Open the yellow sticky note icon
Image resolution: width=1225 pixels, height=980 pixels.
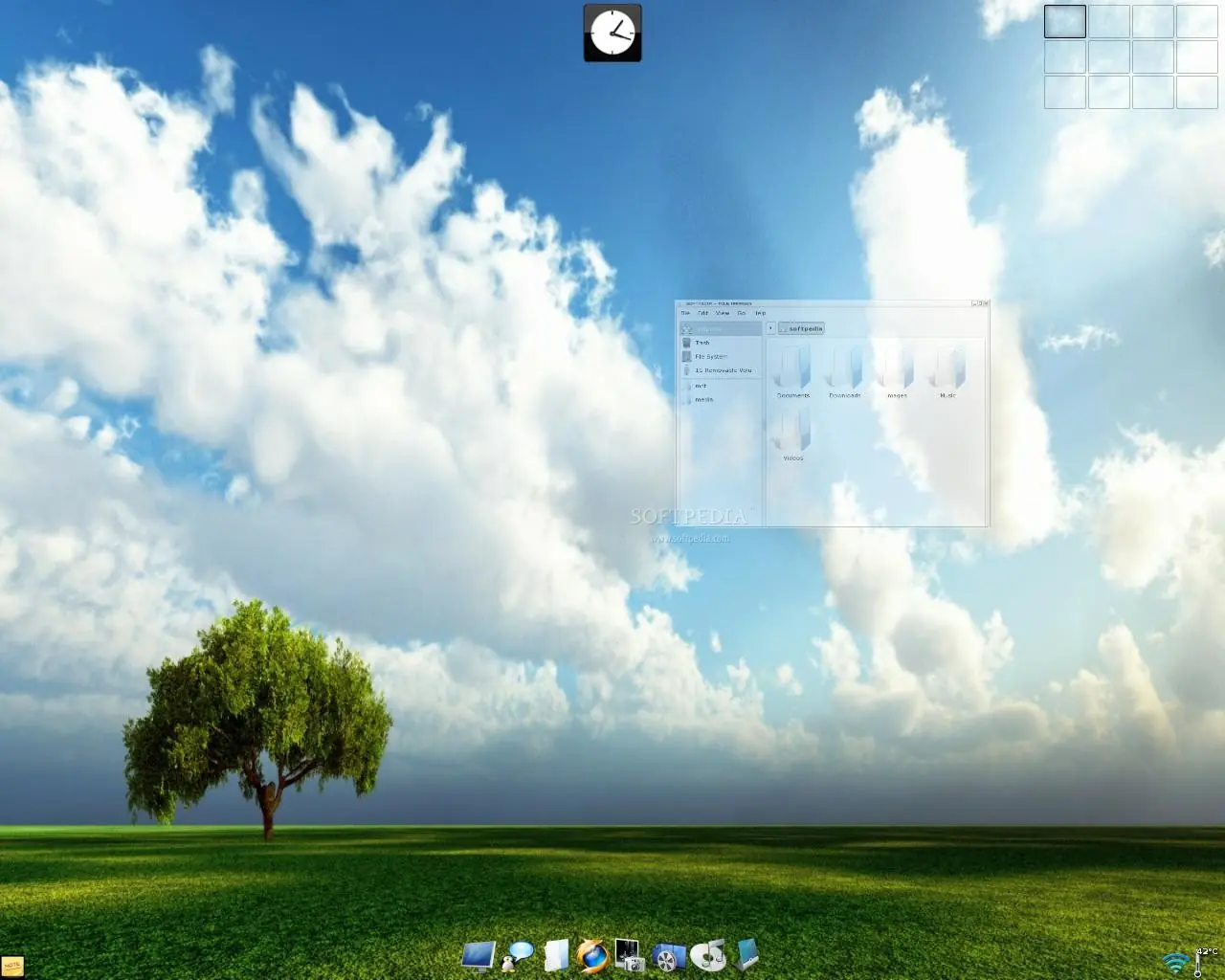pyautogui.click(x=12, y=967)
